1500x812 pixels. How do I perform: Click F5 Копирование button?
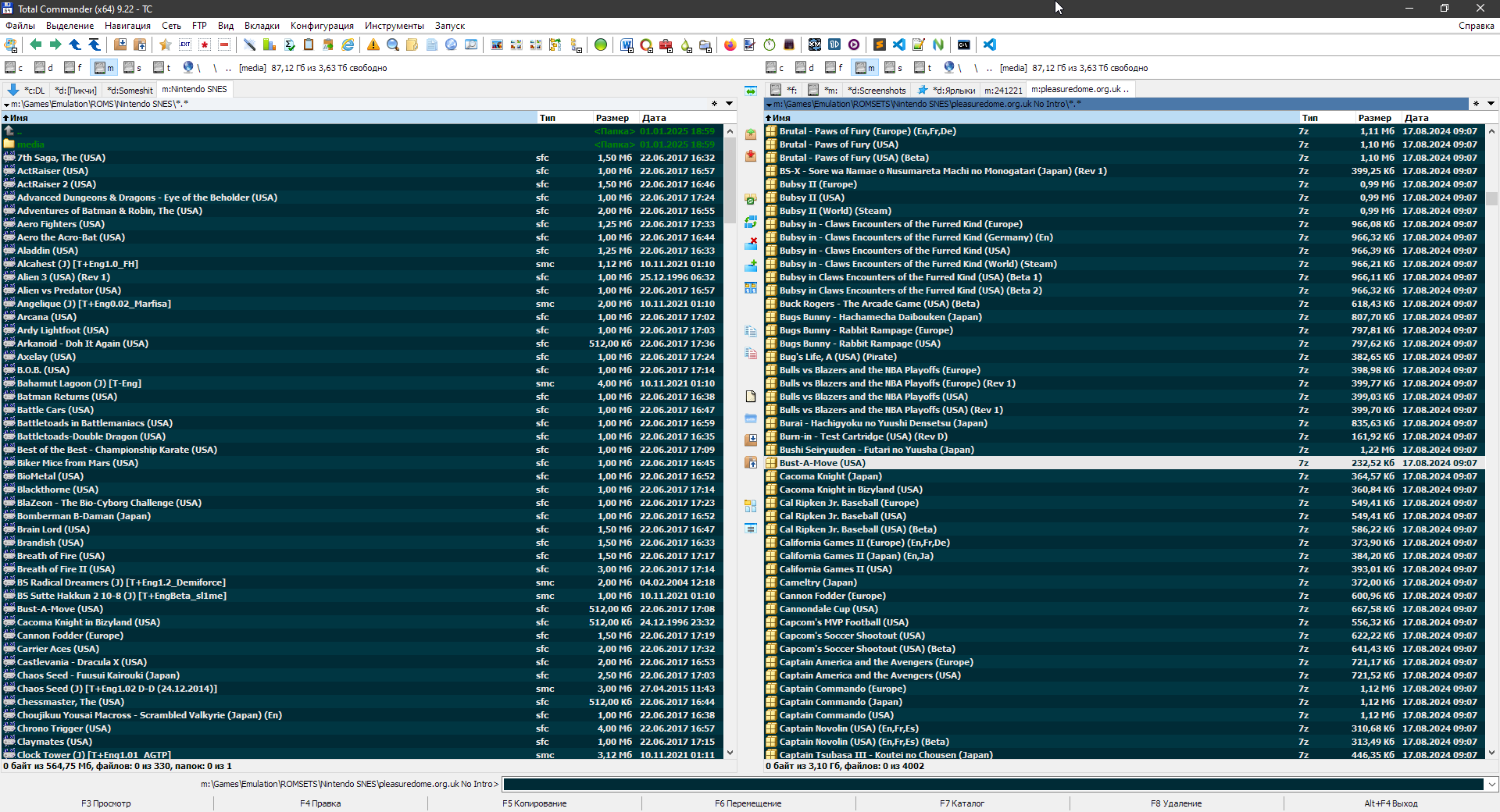click(x=534, y=803)
